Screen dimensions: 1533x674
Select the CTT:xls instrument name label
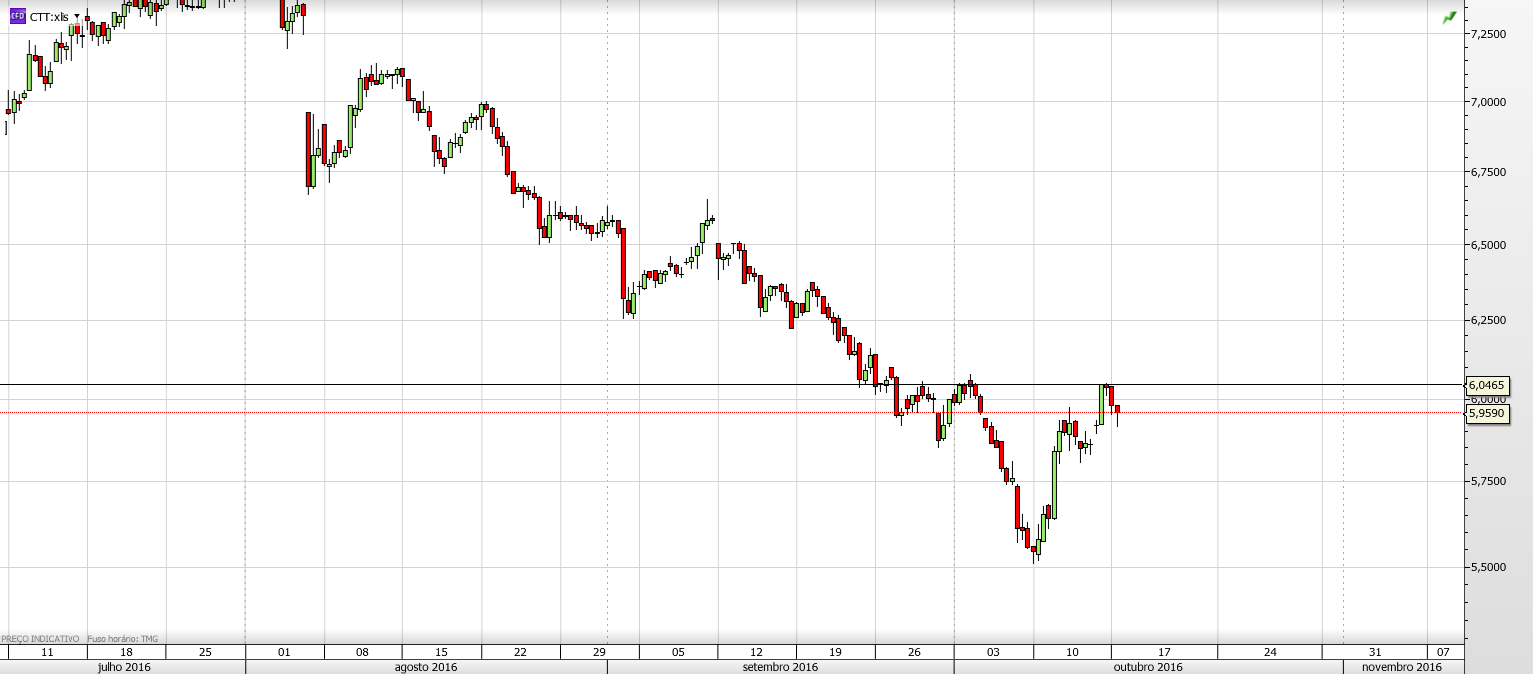[49, 17]
